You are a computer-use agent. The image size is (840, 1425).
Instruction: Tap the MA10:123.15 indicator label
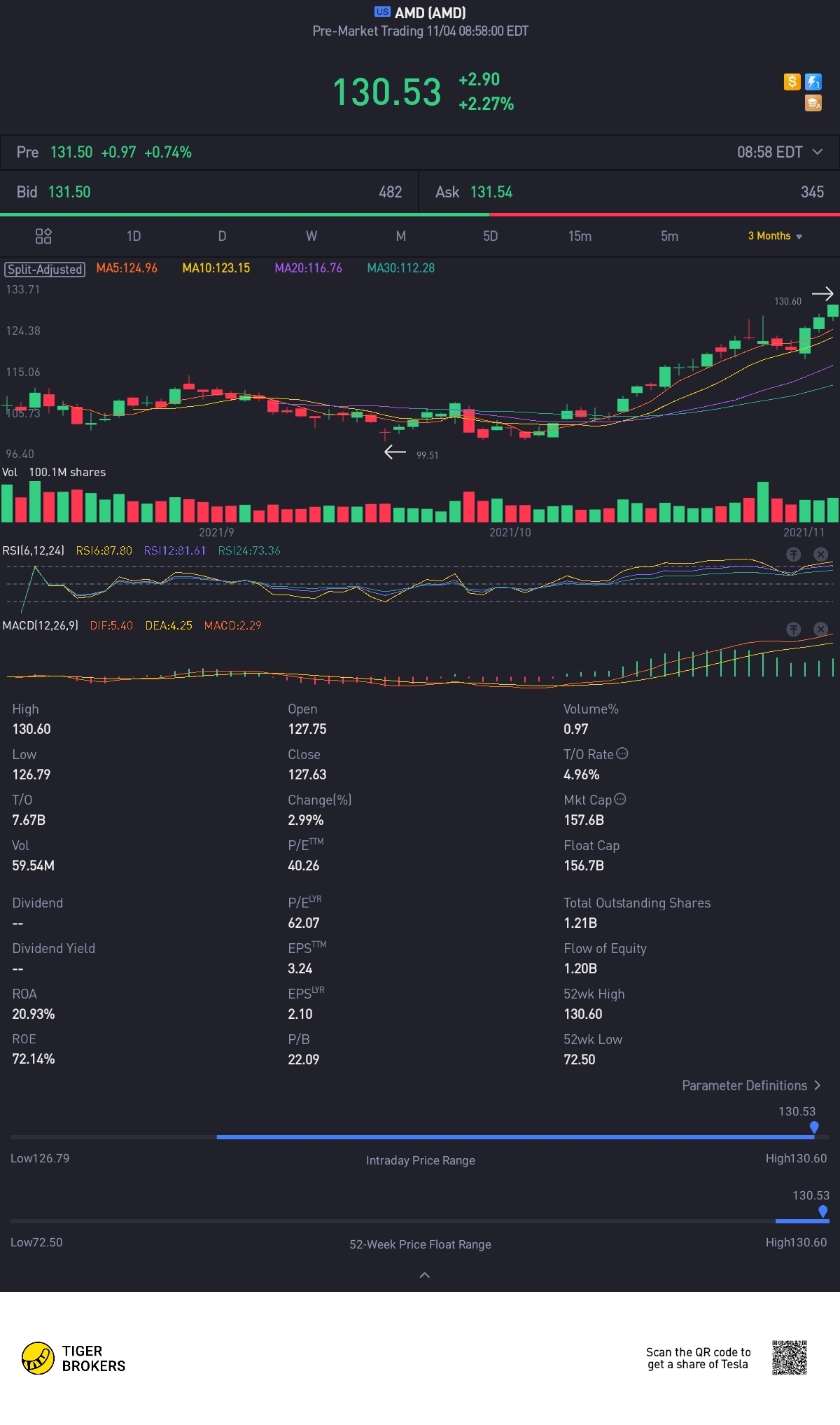click(216, 268)
